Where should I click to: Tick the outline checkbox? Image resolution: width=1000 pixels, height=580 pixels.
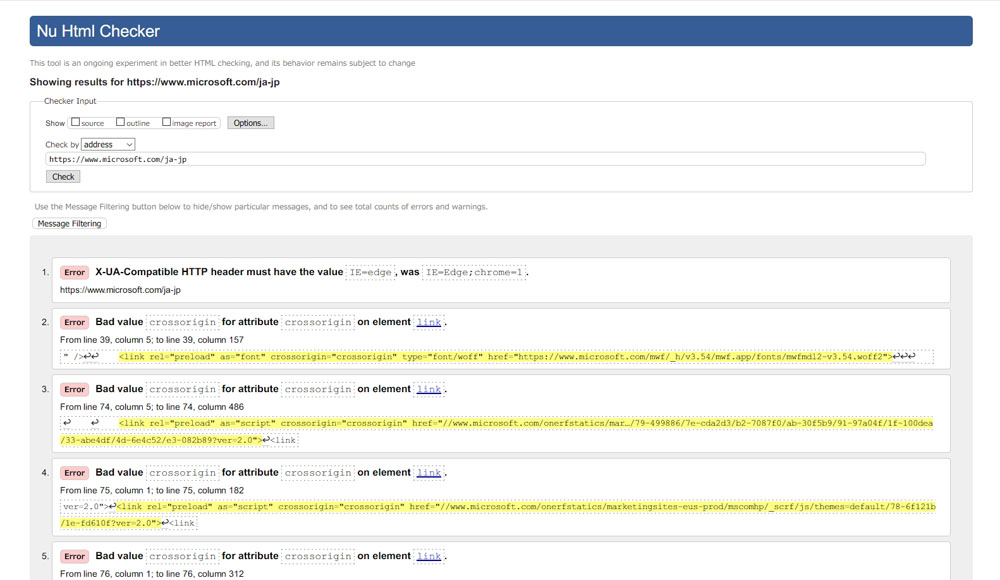pos(120,122)
